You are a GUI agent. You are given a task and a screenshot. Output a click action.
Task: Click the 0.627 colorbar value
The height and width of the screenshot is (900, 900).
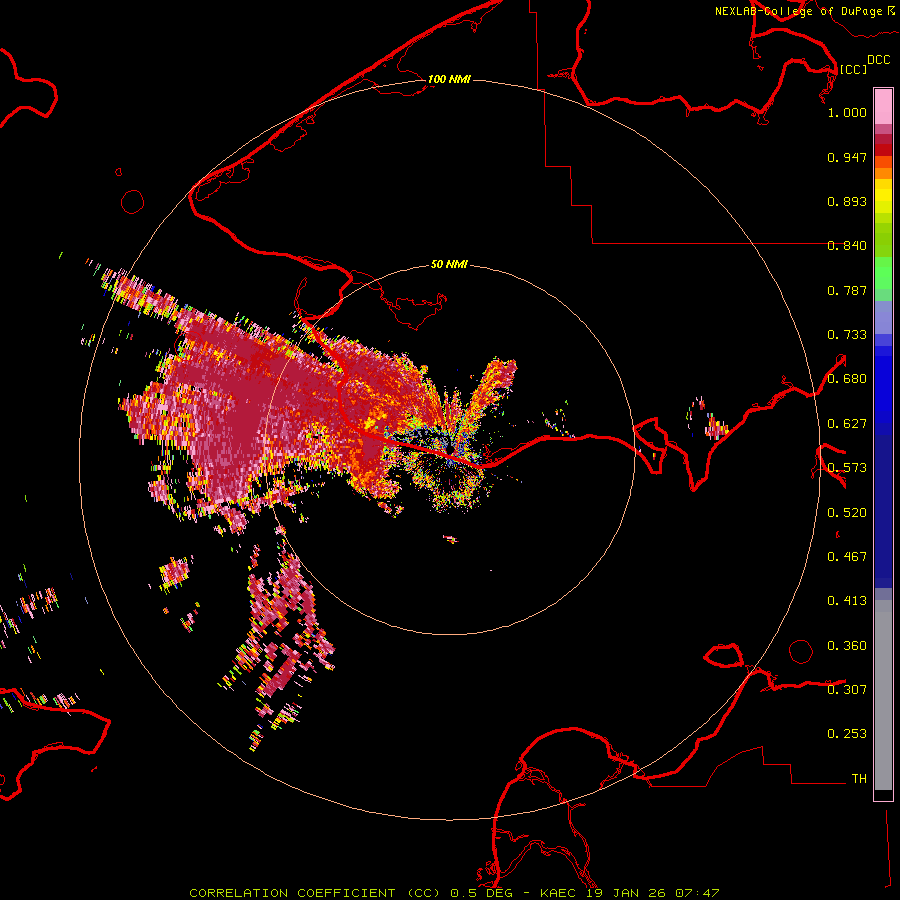(x=847, y=424)
